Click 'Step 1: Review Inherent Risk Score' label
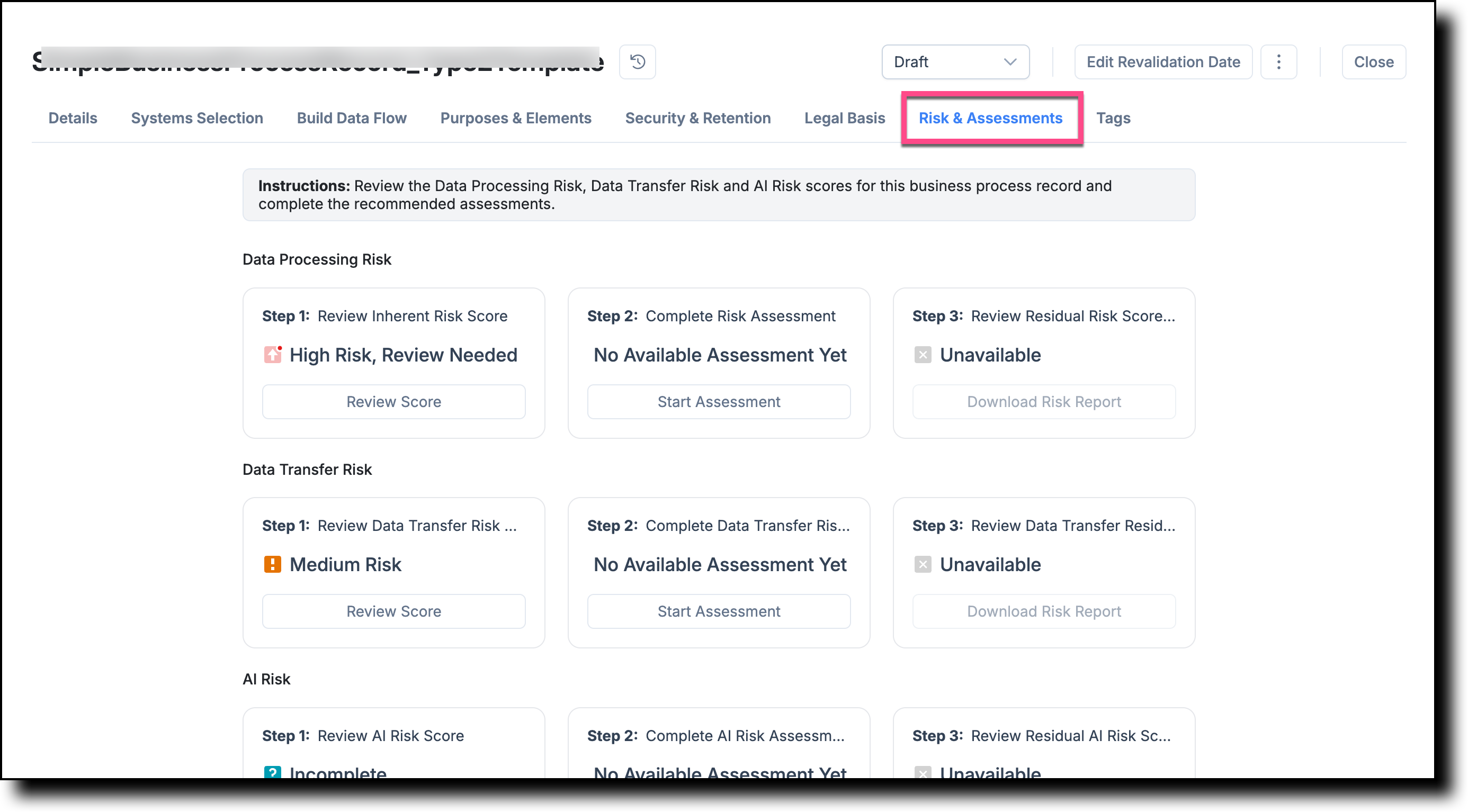Viewport: 1468px width, 812px height. click(384, 316)
